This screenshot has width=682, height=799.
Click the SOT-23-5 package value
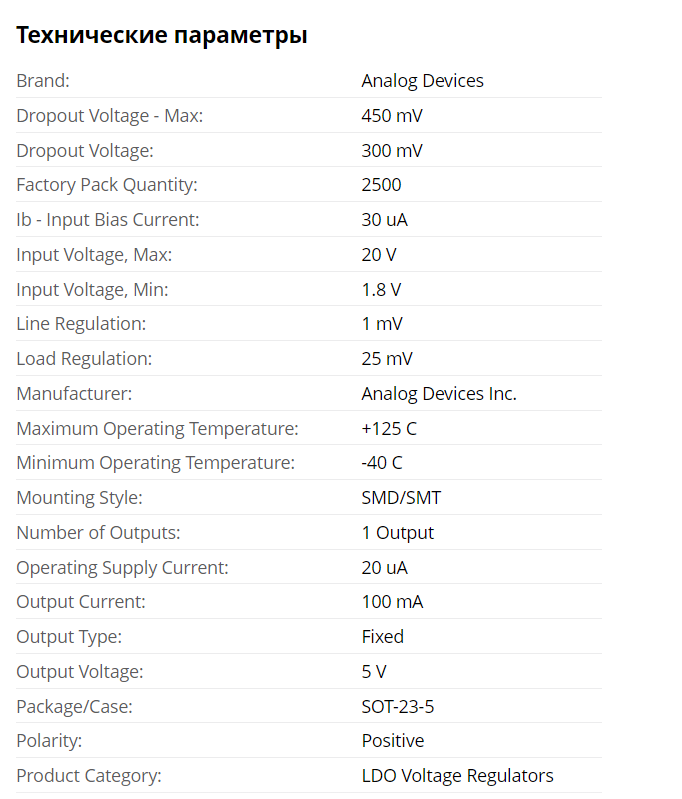click(397, 707)
